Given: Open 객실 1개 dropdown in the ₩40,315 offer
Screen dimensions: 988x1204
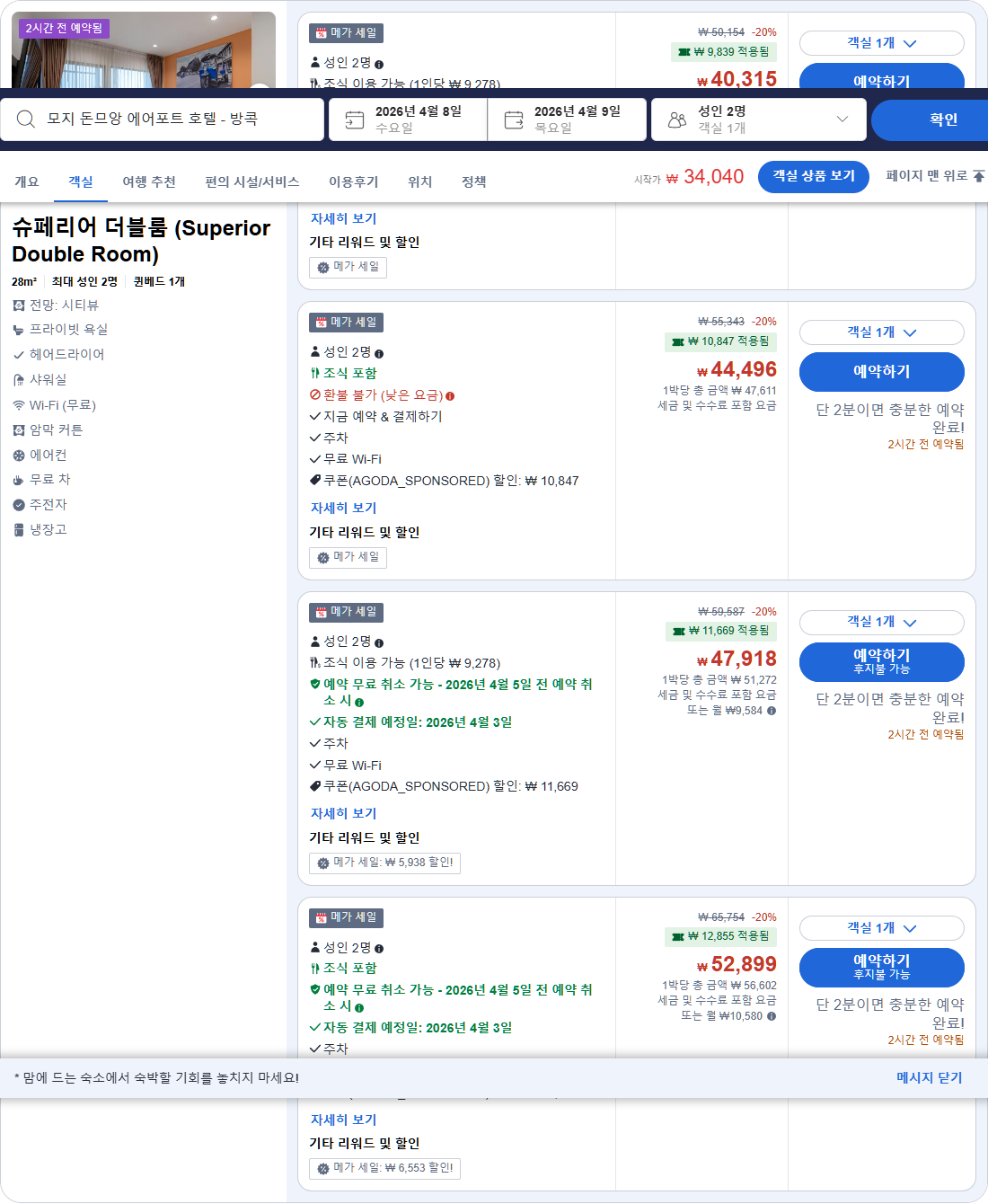Looking at the screenshot, I should (882, 43).
